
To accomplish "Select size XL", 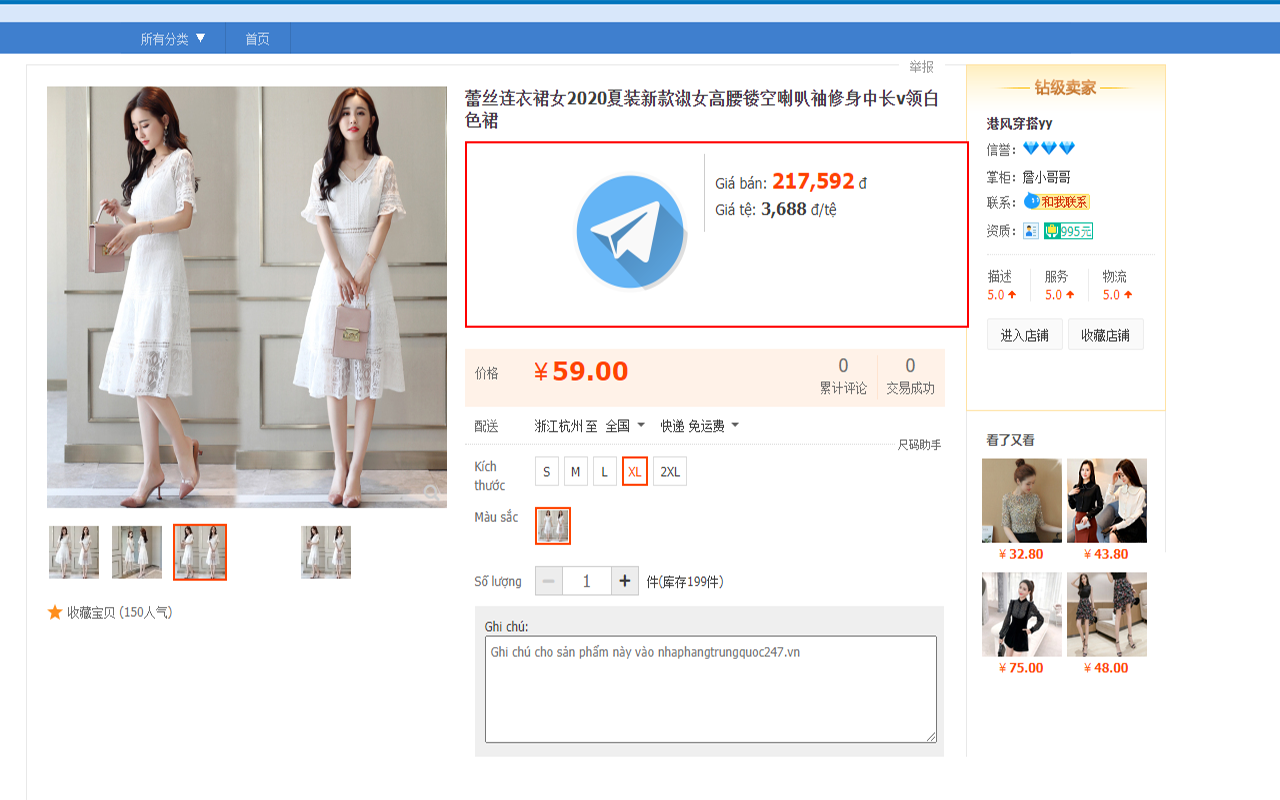I will point(635,472).
